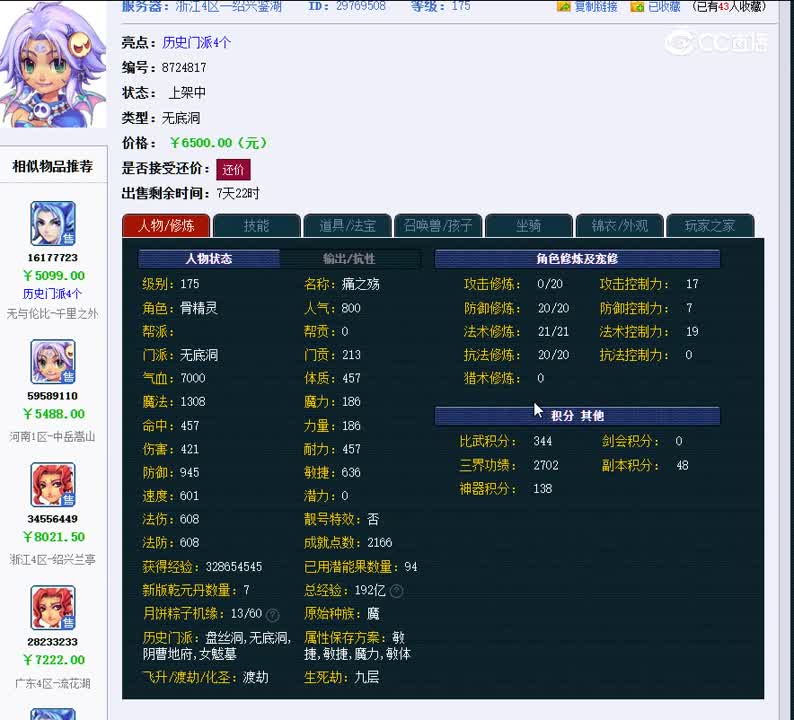Switch to the 技能 tab
Screen dimensions: 794x720
(x=257, y=226)
